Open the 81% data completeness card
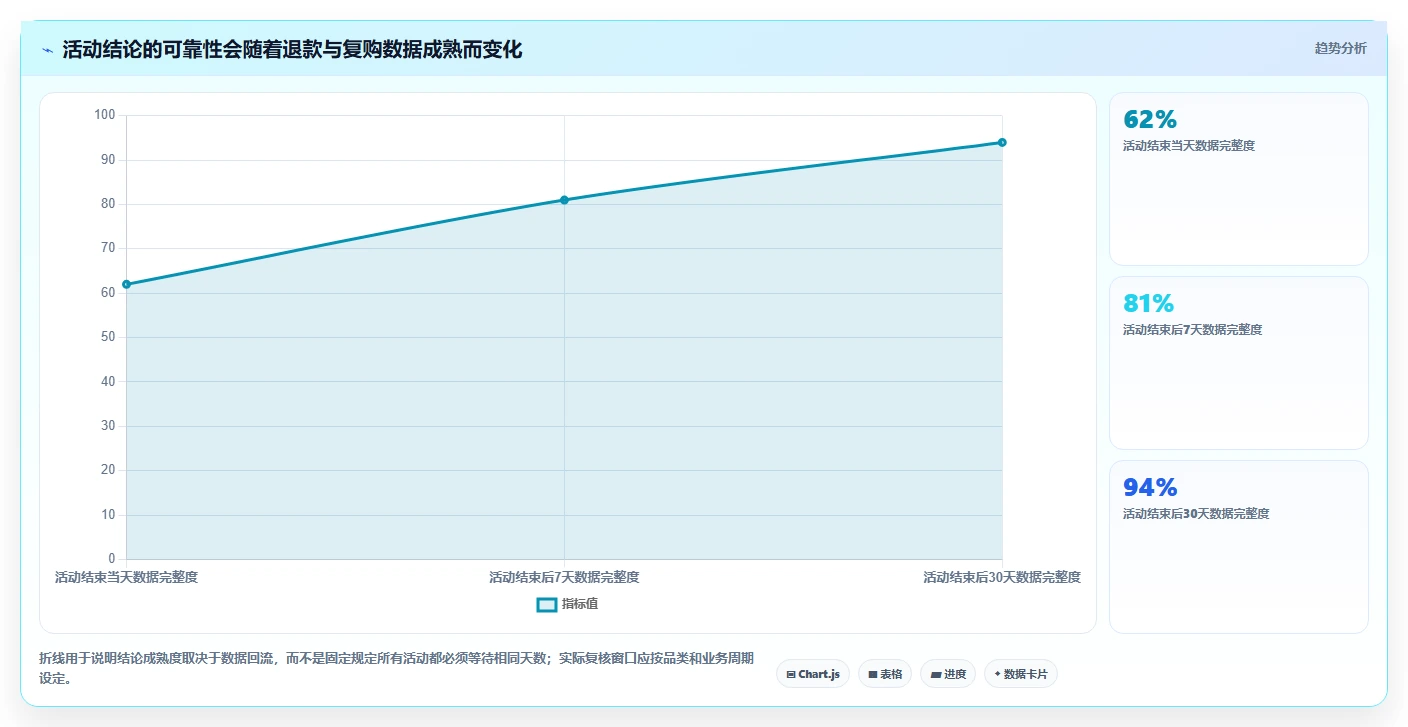Screen dimensions: 1408x727 [x=1238, y=363]
